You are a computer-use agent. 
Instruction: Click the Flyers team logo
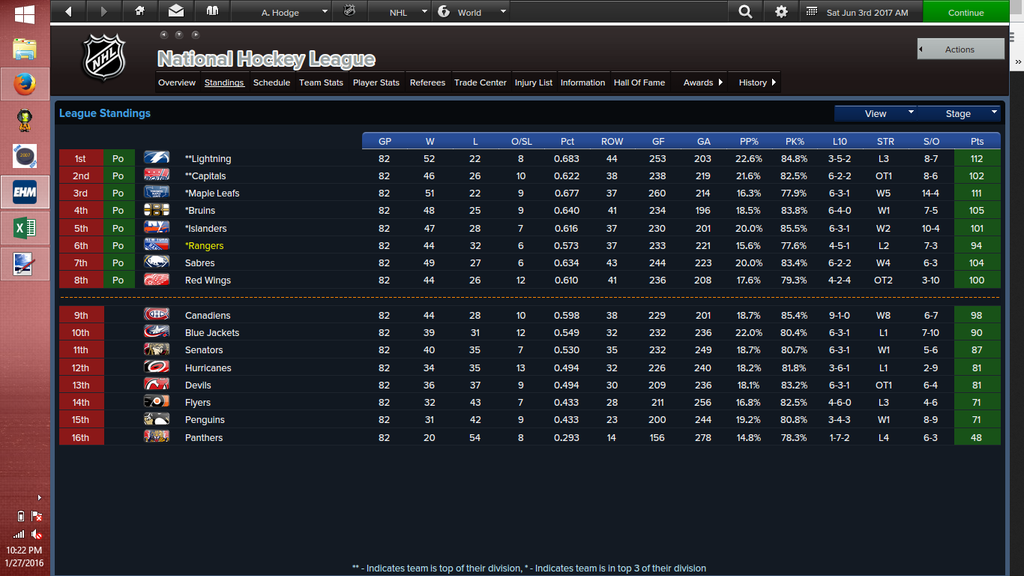[157, 402]
